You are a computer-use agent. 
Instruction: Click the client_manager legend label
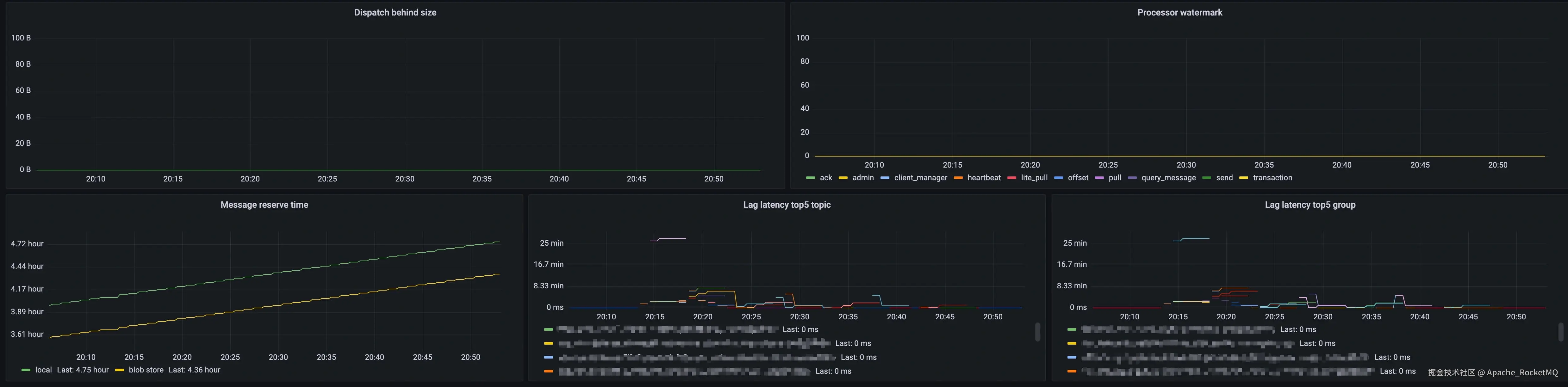(920, 178)
